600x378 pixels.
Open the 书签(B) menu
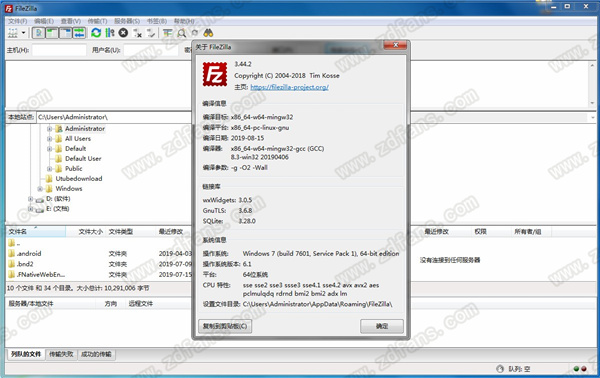157,21
